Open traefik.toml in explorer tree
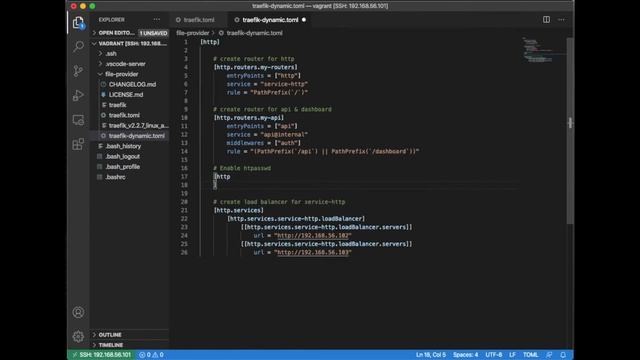This screenshot has width=640, height=360. coord(129,115)
